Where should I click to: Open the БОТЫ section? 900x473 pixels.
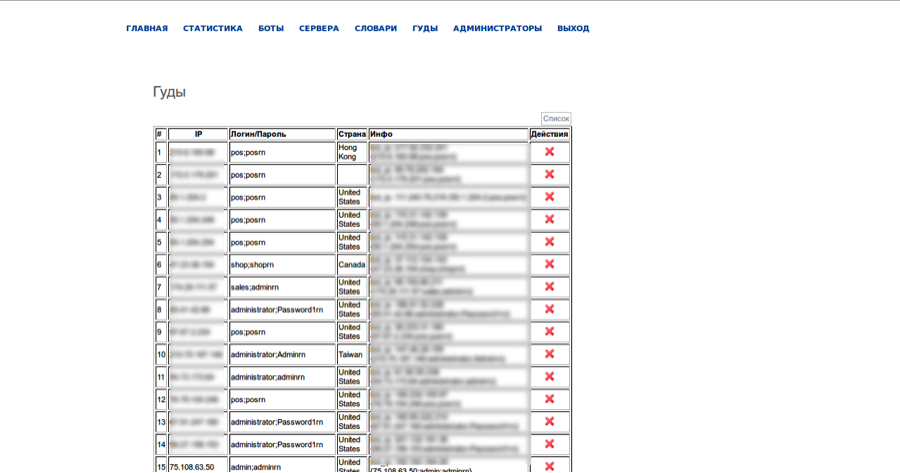pos(271,29)
